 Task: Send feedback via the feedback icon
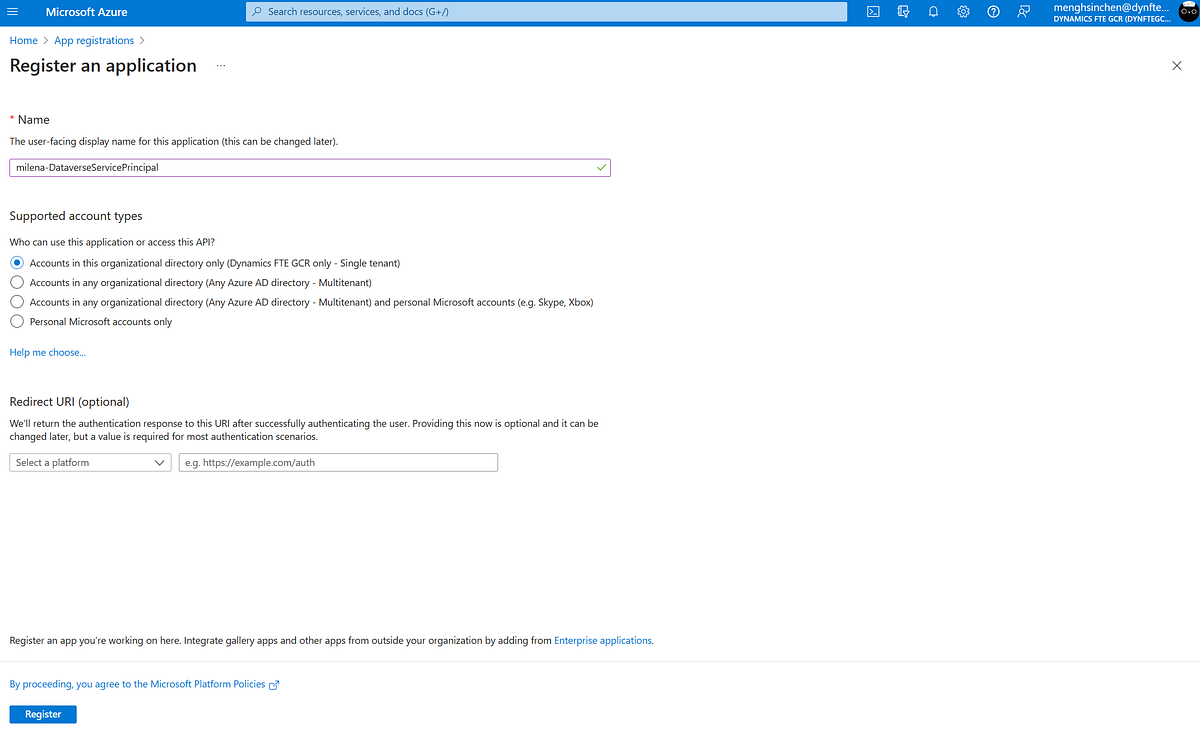tap(1023, 12)
